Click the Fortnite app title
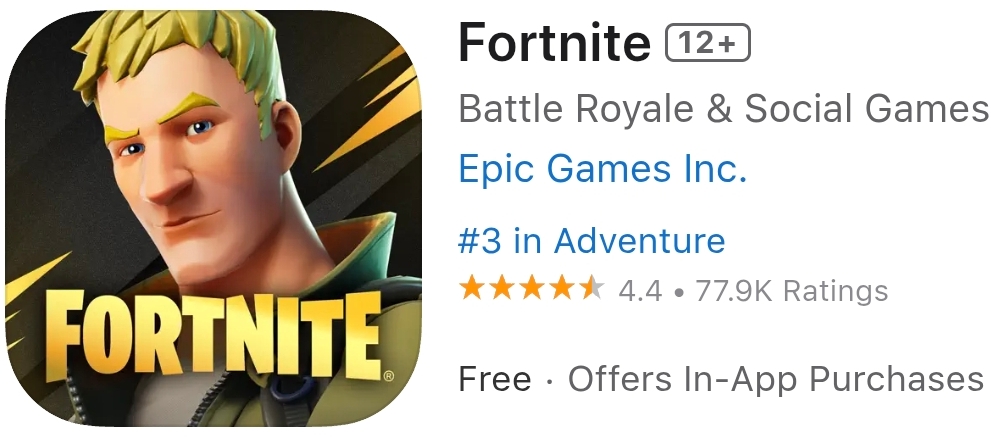The width and height of the screenshot is (1001, 439). [x=555, y=42]
